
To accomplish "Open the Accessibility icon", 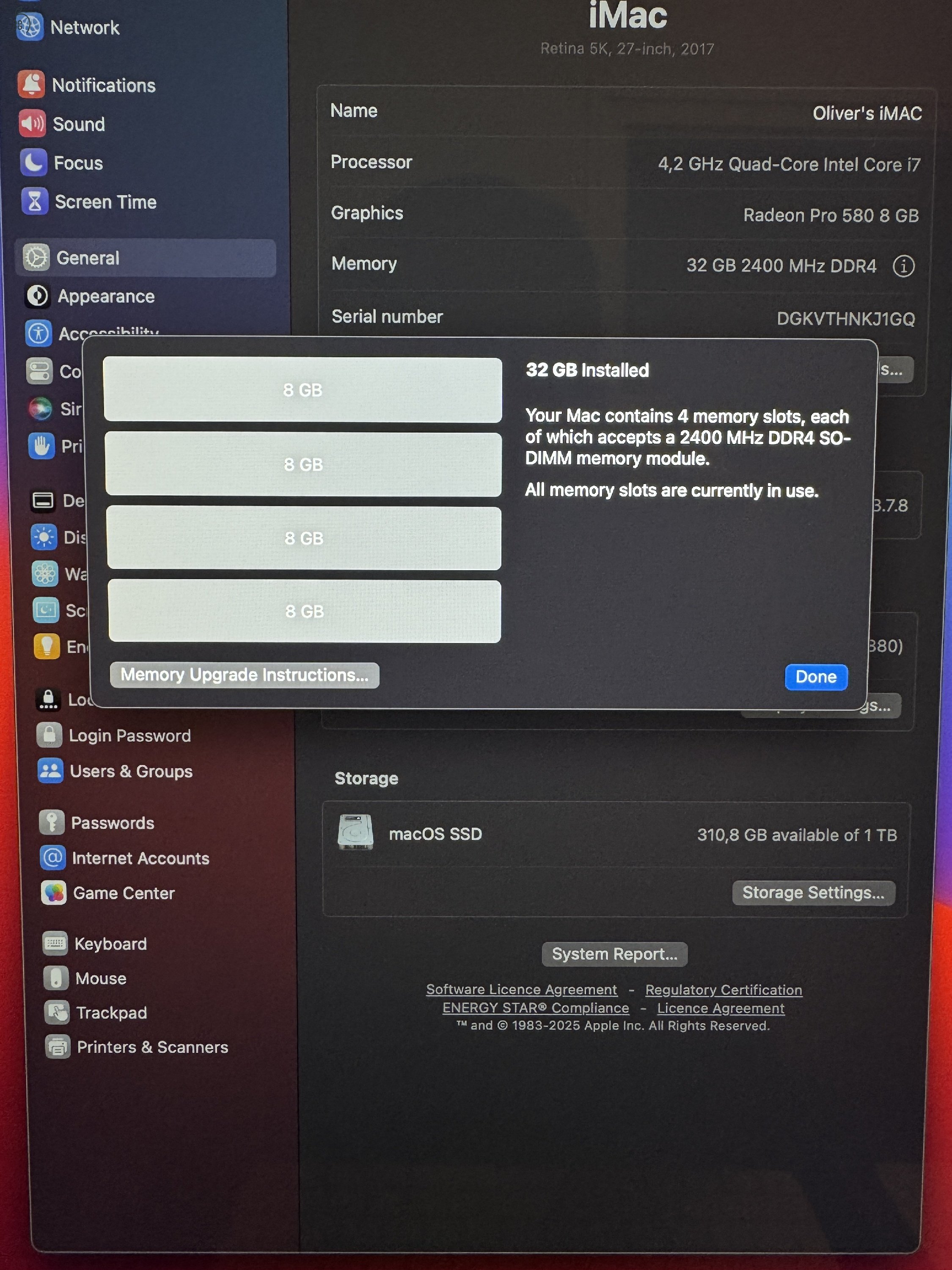I will point(39,333).
